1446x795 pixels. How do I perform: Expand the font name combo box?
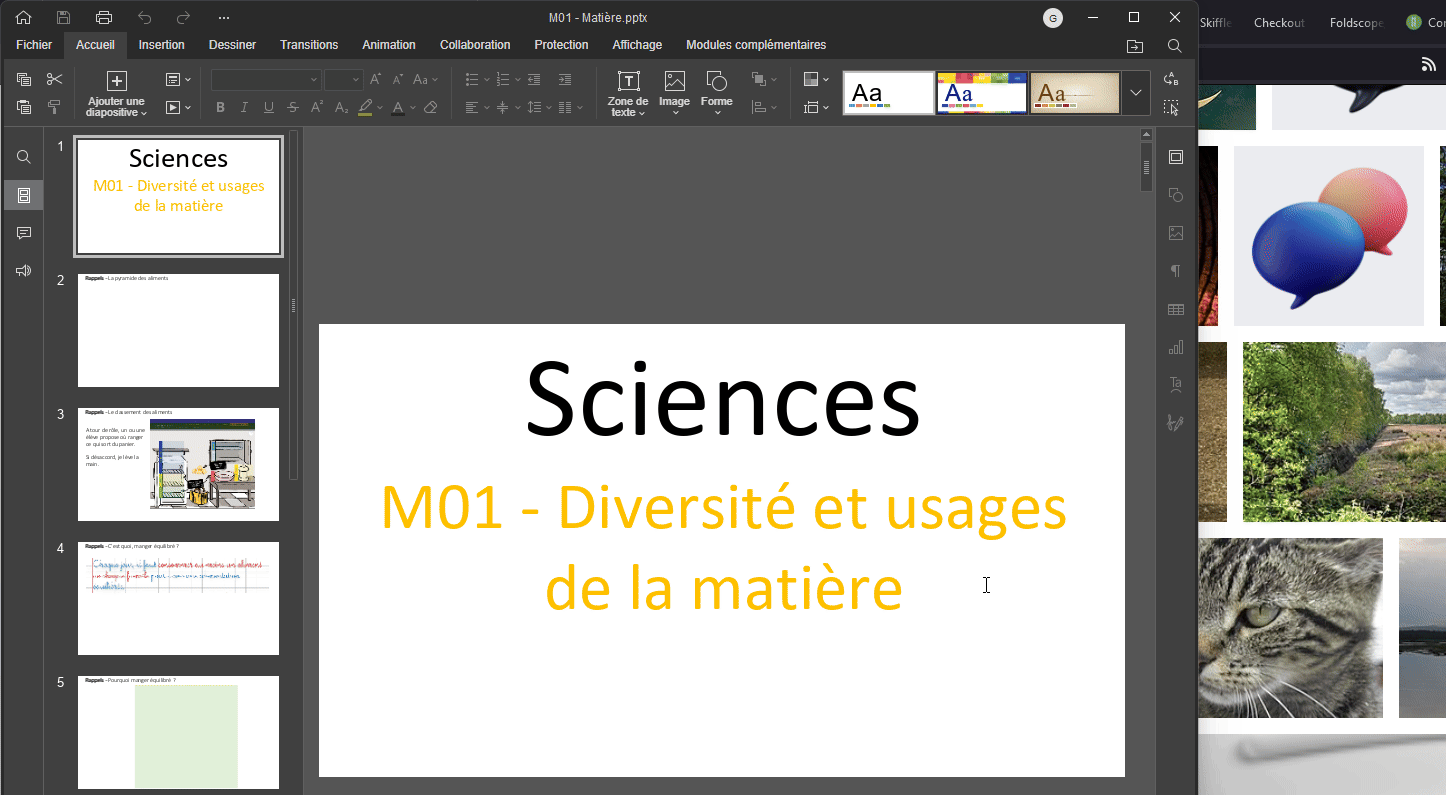point(313,80)
